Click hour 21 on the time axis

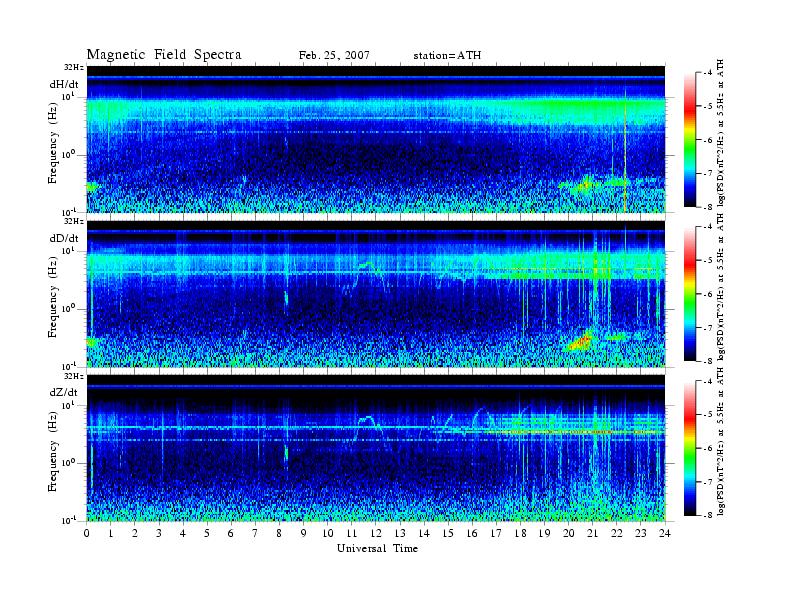(592, 534)
